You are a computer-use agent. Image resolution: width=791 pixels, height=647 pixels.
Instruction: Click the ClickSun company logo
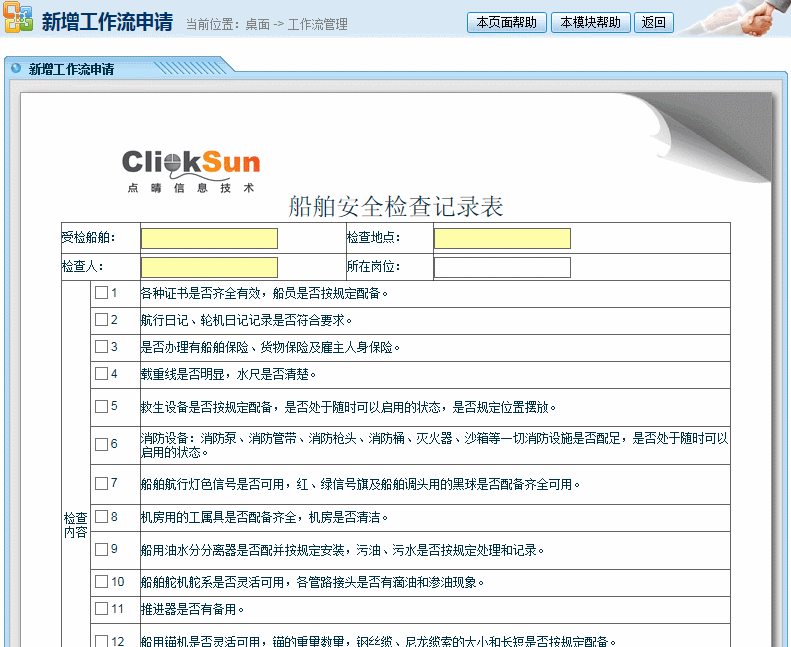pos(191,170)
